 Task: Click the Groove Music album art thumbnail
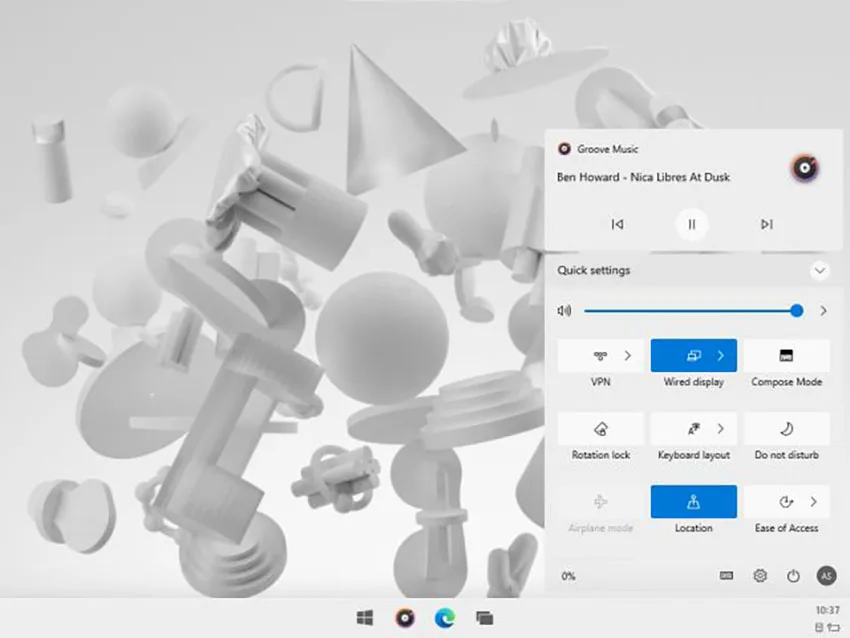(804, 168)
